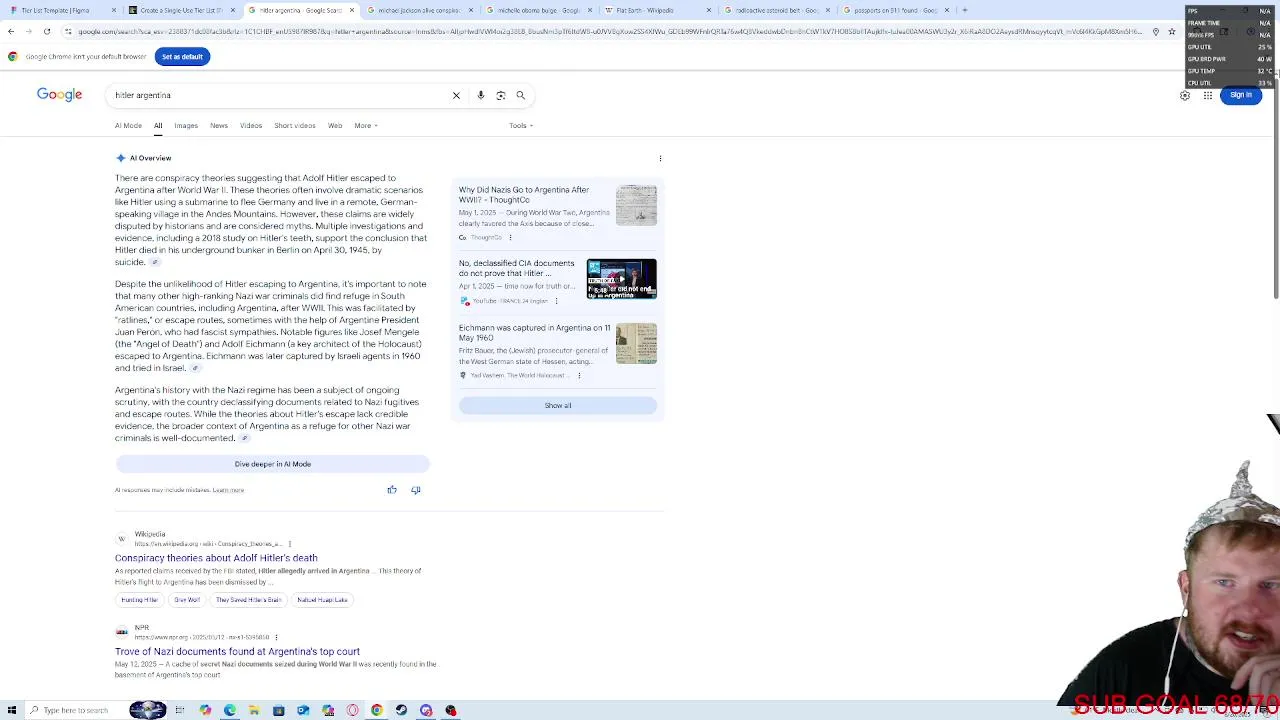The height and width of the screenshot is (720, 1280).
Task: Give thumbs down to AI Overview
Action: point(416,490)
